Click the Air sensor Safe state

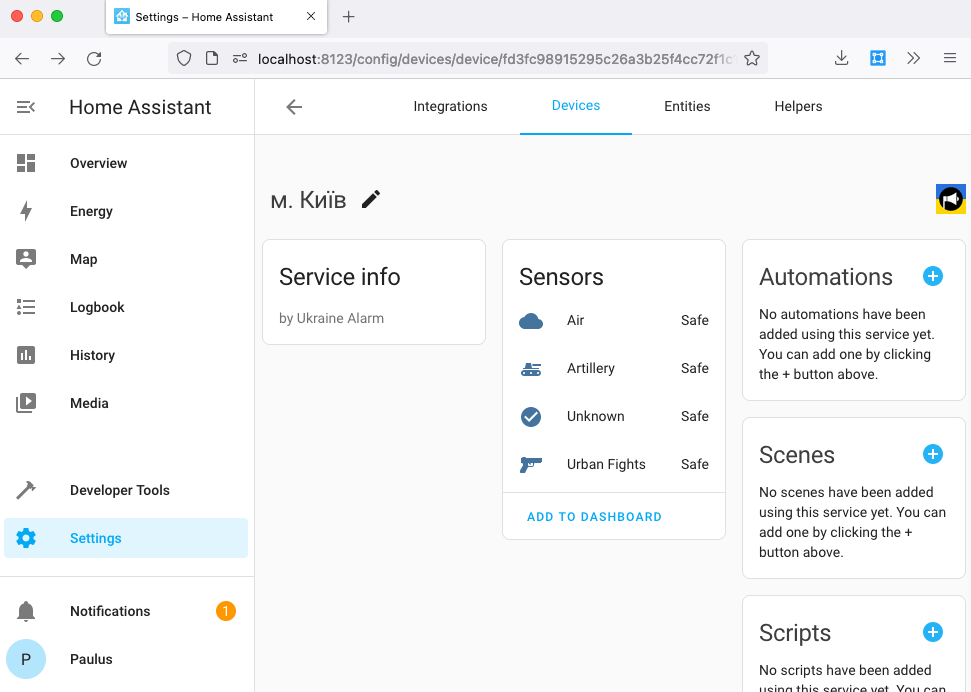coord(695,320)
